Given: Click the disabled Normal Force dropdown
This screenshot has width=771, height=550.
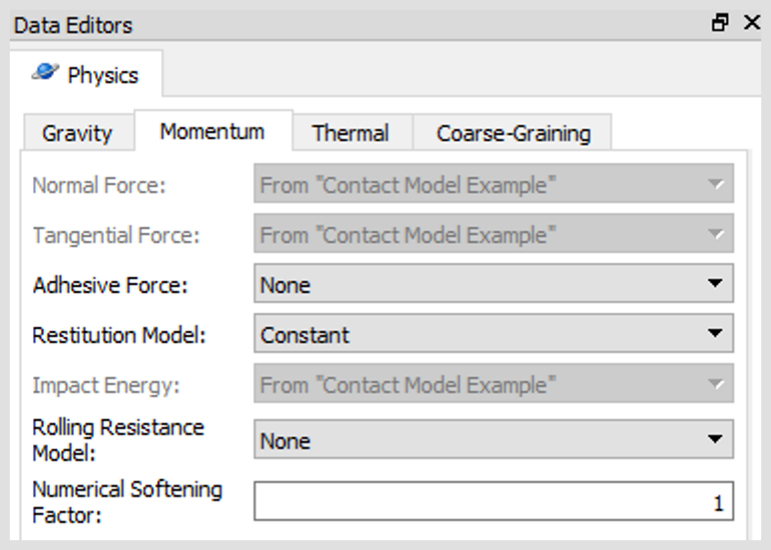Looking at the screenshot, I should 494,183.
